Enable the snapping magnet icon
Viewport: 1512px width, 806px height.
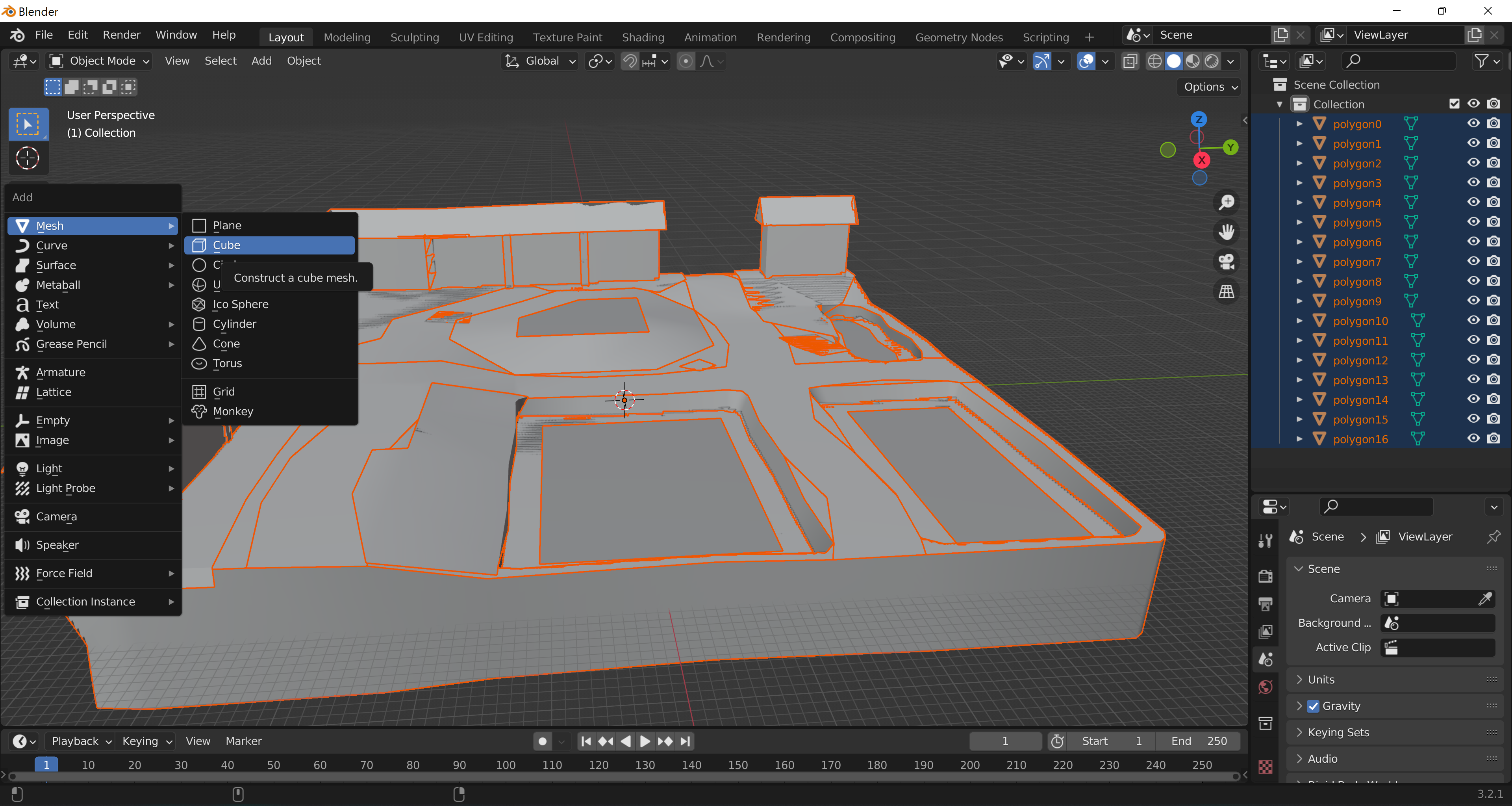click(x=629, y=61)
